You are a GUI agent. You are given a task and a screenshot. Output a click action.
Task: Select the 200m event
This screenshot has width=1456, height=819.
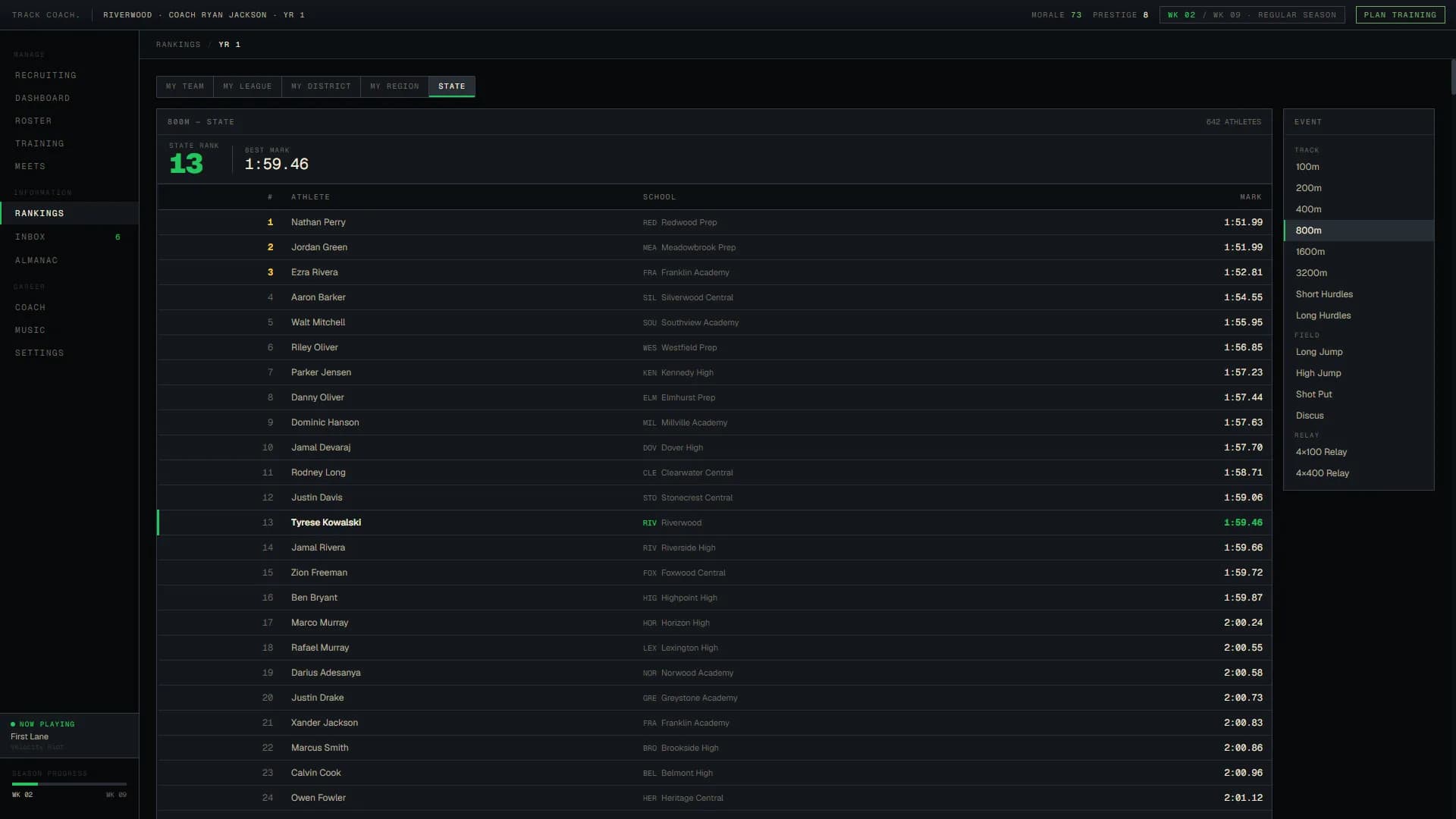(1358, 188)
